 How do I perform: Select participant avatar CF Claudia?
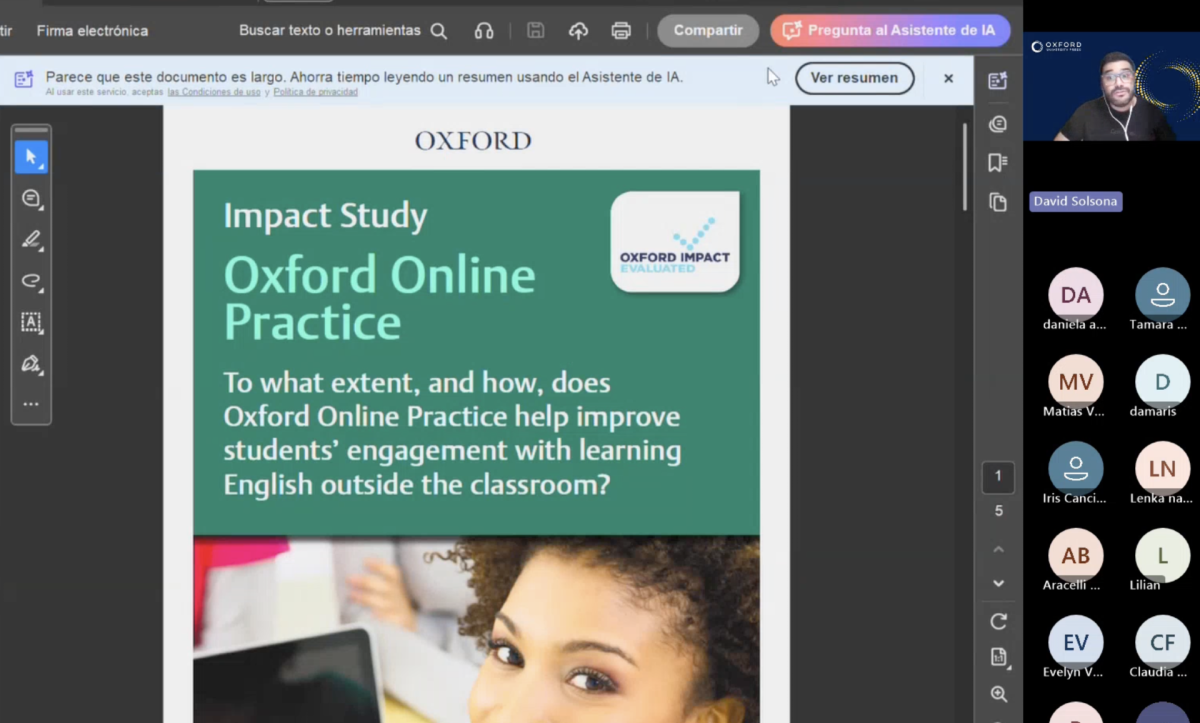click(x=1163, y=643)
